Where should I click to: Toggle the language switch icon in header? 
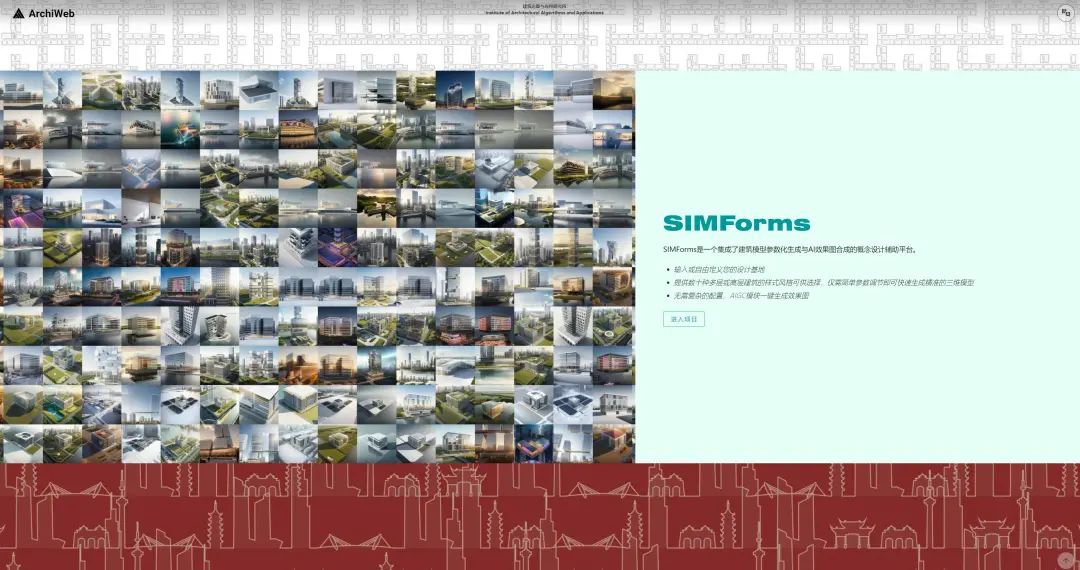[1065, 13]
